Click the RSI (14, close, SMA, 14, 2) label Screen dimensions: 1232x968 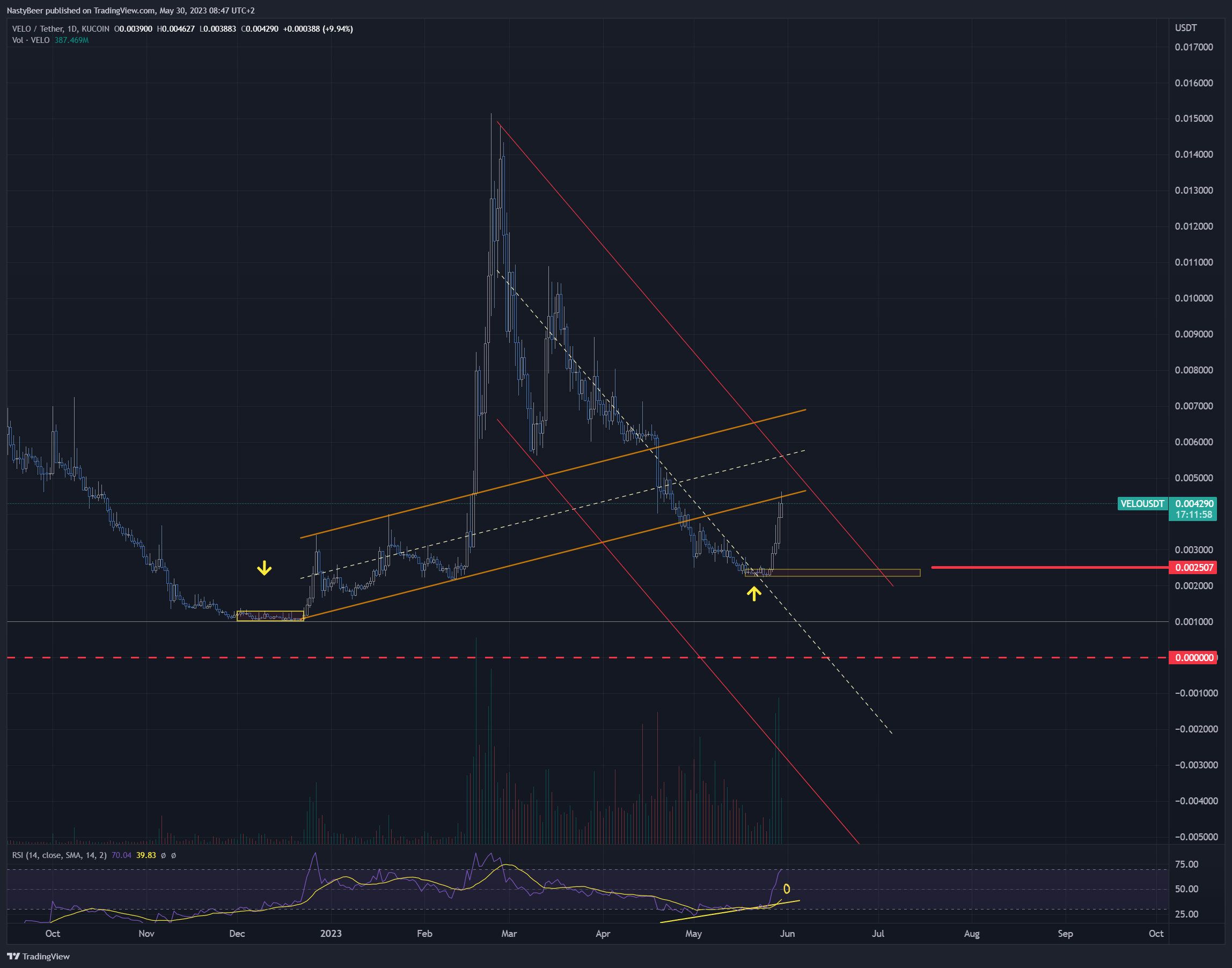click(60, 855)
